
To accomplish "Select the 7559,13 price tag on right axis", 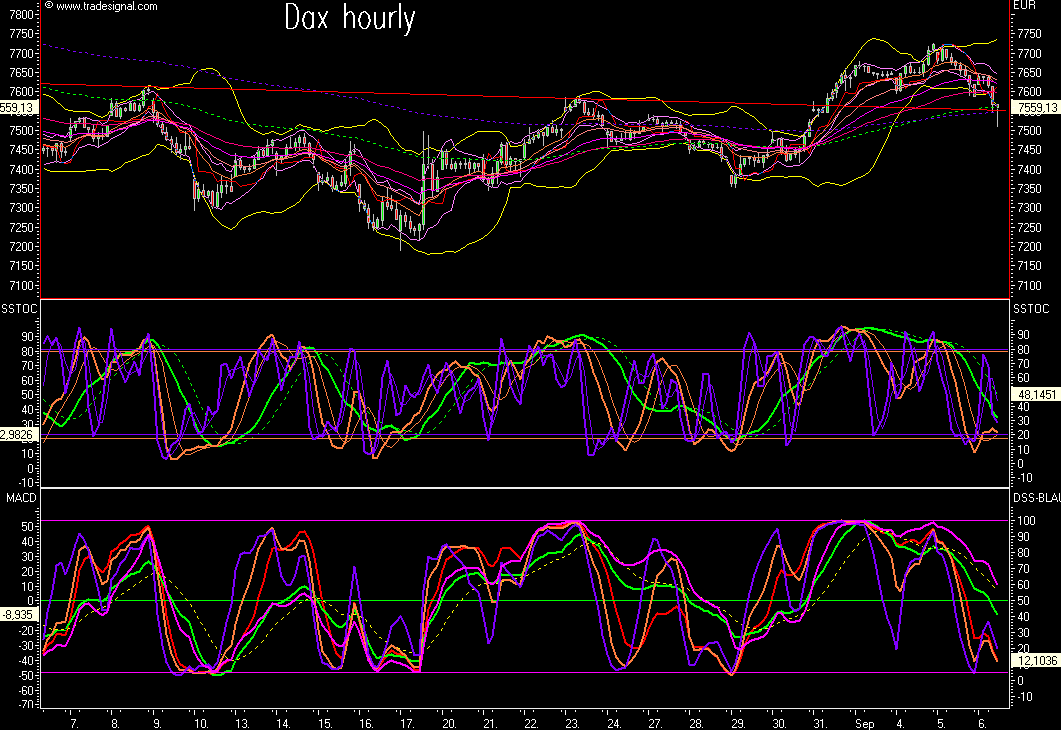I will 1035,108.
